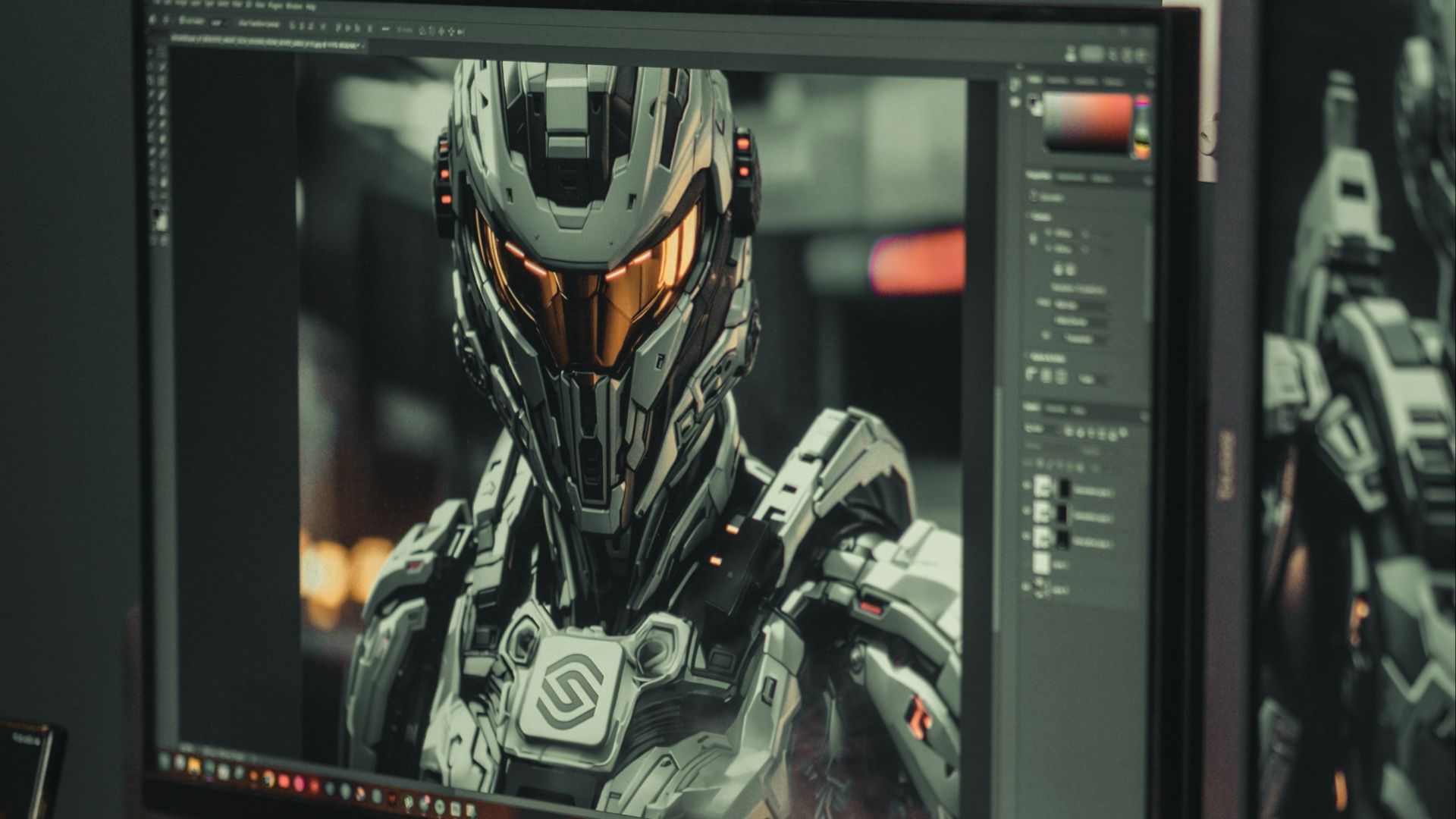Select the top layer's mask thumbnail
Screen dimensions: 1456x819
pos(1064,488)
